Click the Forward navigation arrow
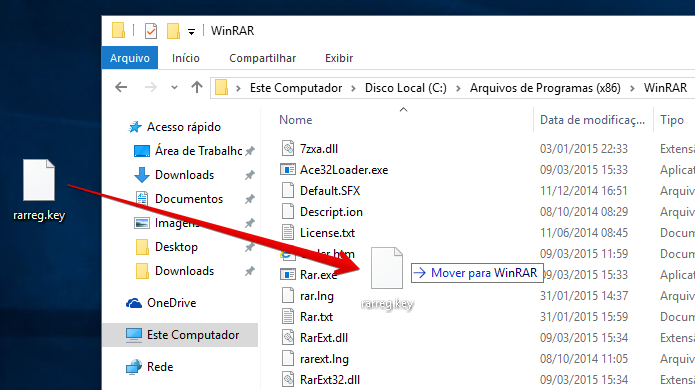Image resolution: width=695 pixels, height=390 pixels. 151,87
